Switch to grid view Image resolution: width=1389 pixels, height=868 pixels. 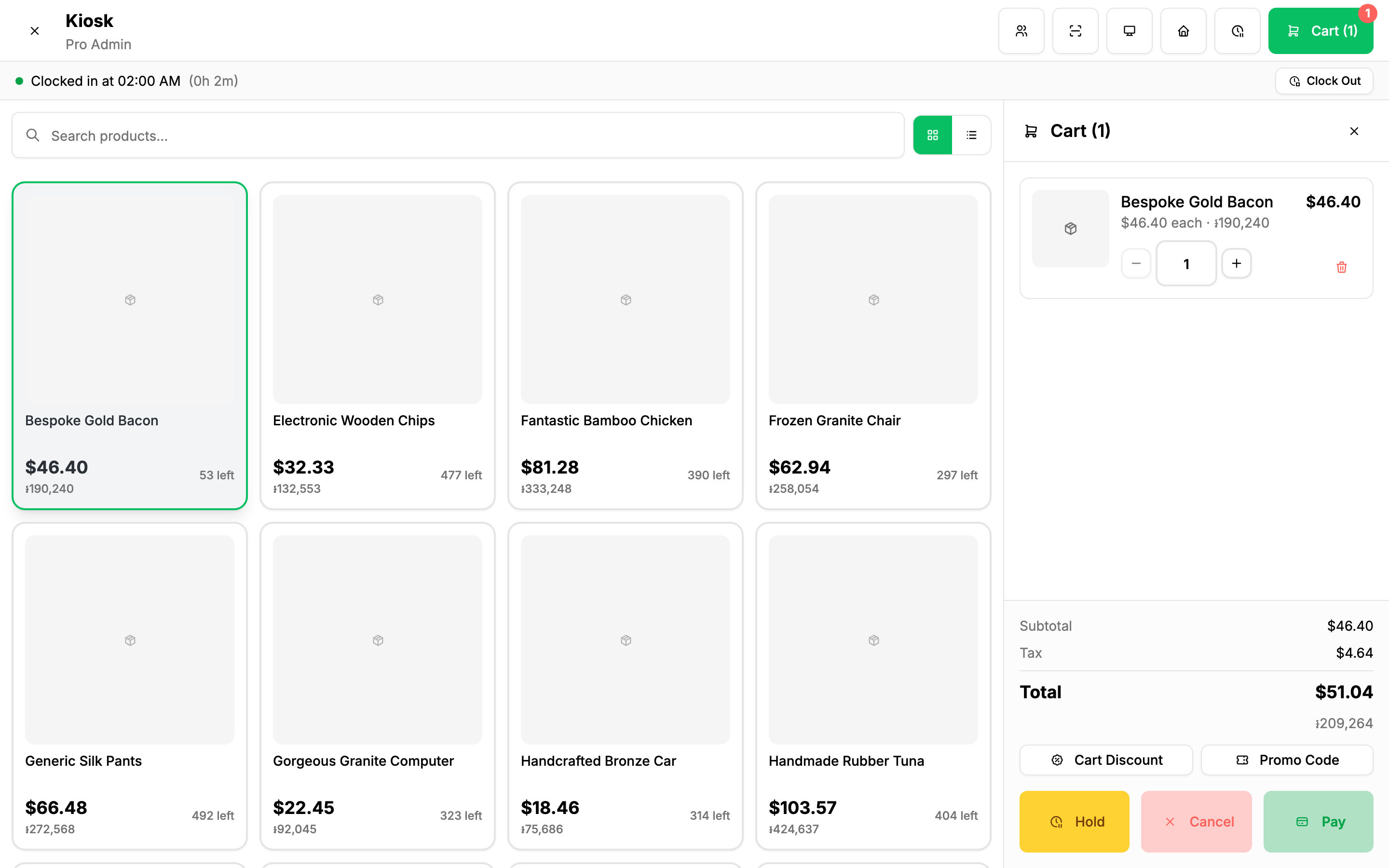933,135
